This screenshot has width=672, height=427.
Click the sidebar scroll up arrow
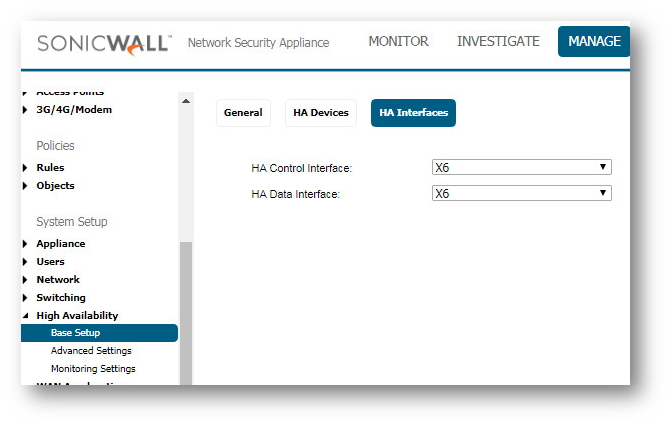coord(185,101)
